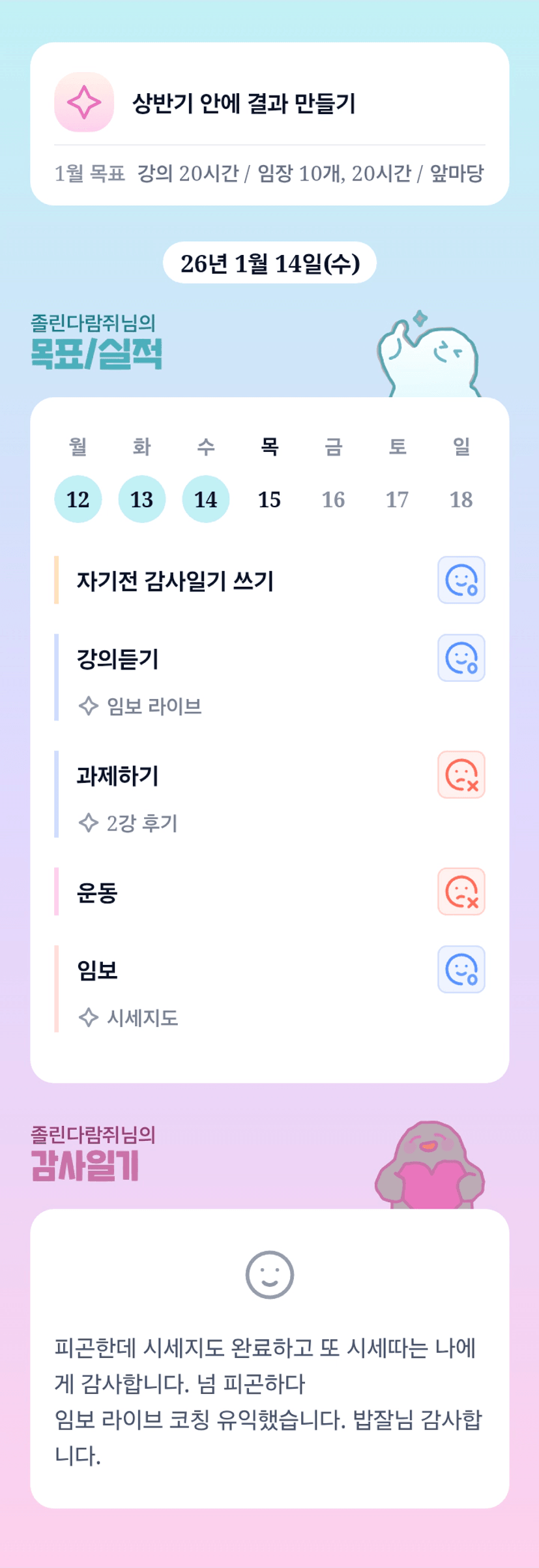Toggle the 강의듣기 completion face icon
Screen dimensions: 539x1568
(461, 658)
